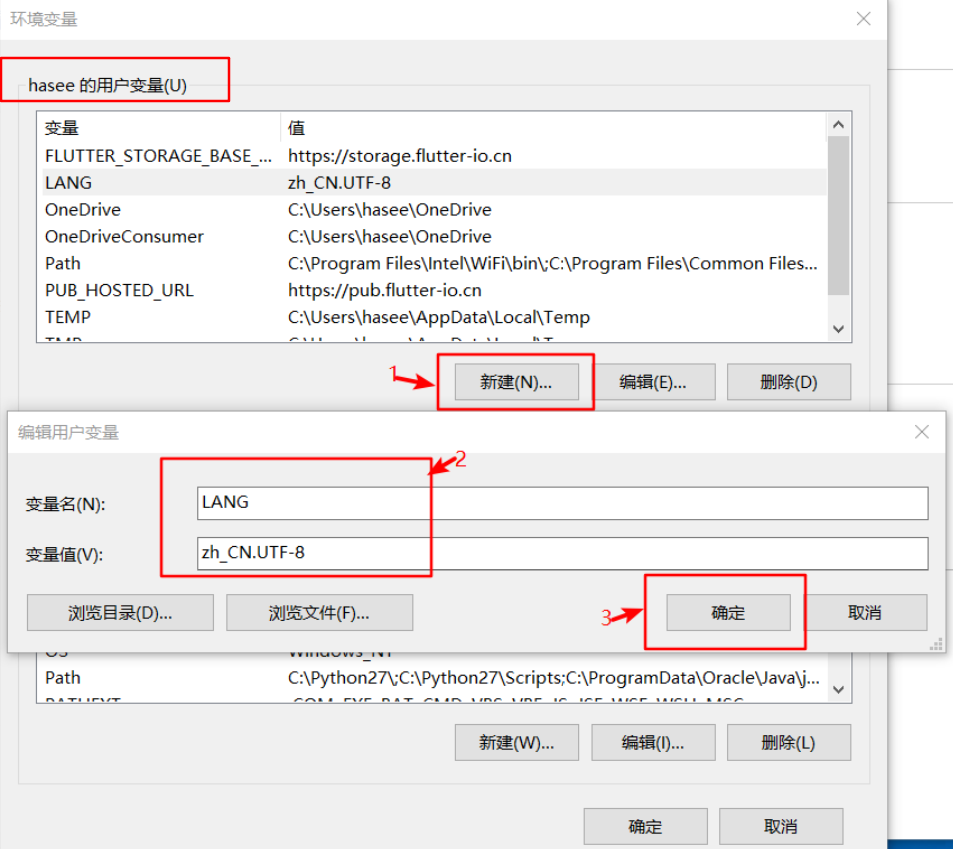
Task: Click 确定 at the bottom of 环境变量 dialog
Action: coord(645,826)
